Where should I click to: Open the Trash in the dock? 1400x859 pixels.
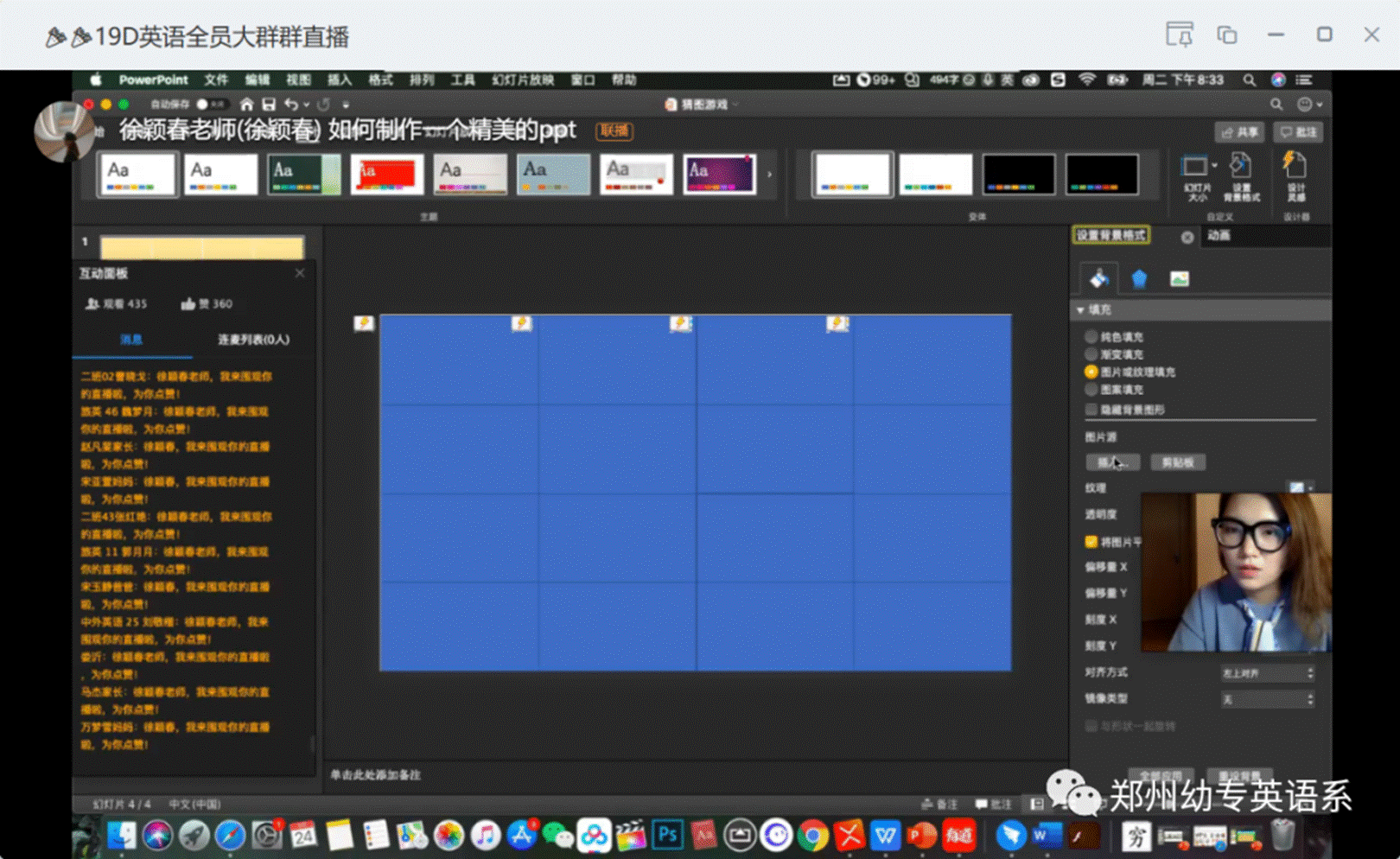[1283, 835]
